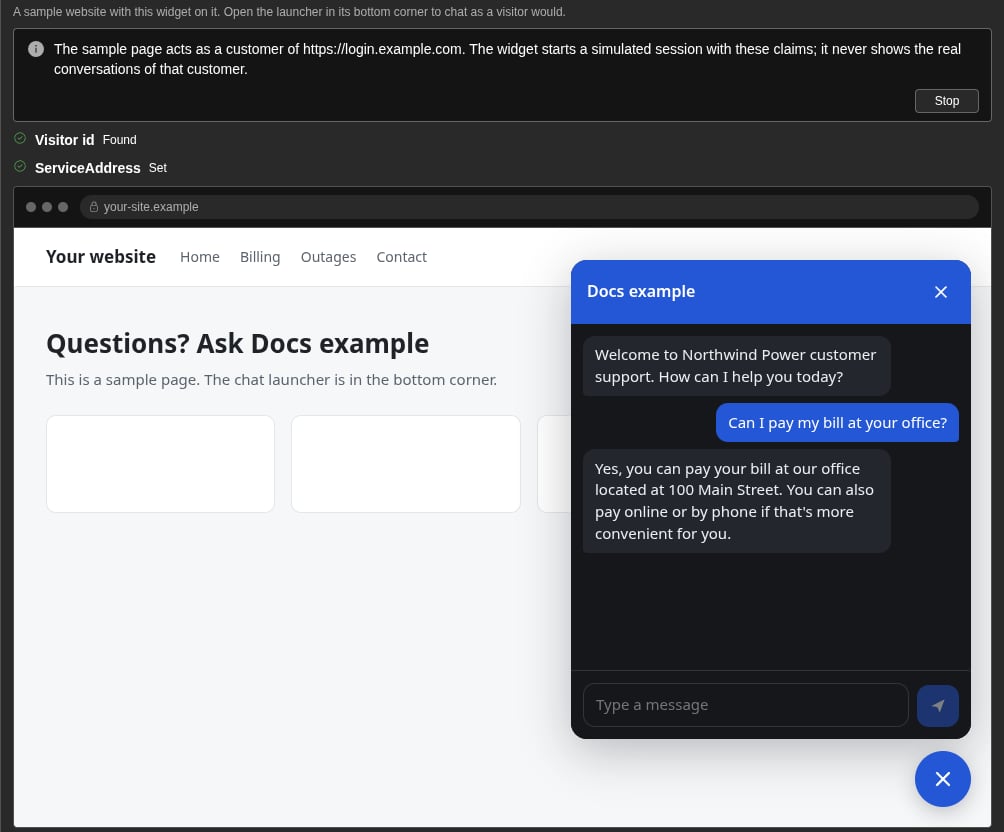Click the second empty sample card

[406, 464]
